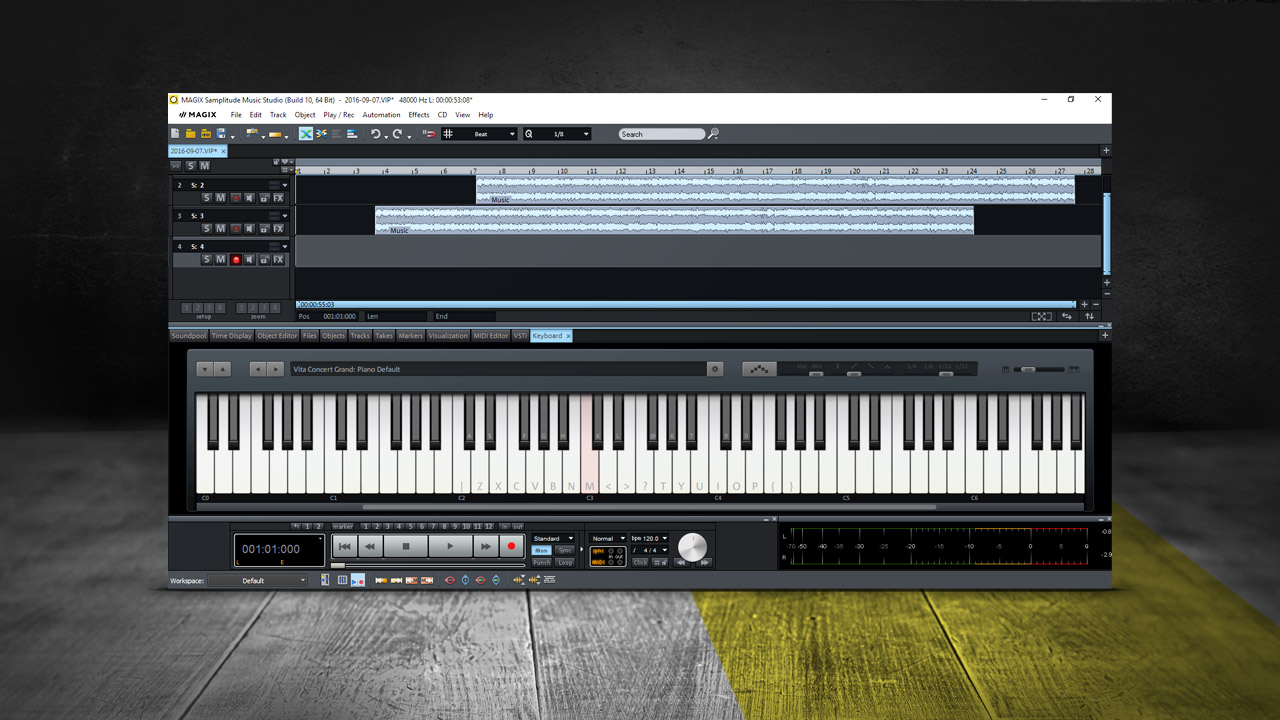Image resolution: width=1280 pixels, height=720 pixels.
Task: Switch to the MIDI Editor tab
Action: (491, 336)
